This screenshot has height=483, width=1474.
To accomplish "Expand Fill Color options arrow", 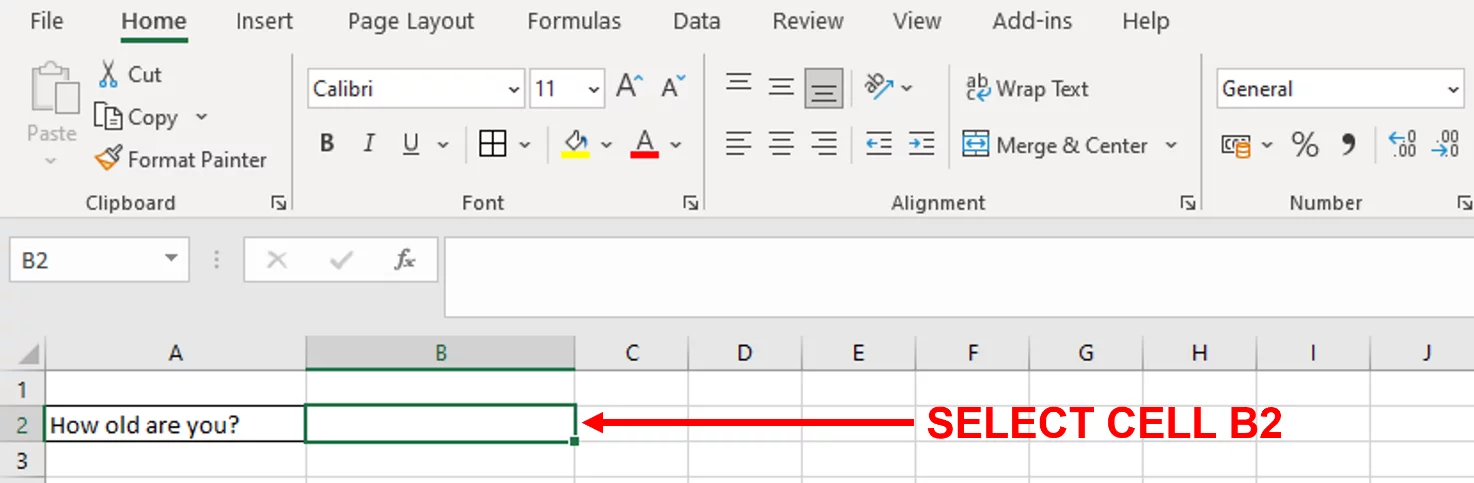I will pyautogui.click(x=606, y=145).
